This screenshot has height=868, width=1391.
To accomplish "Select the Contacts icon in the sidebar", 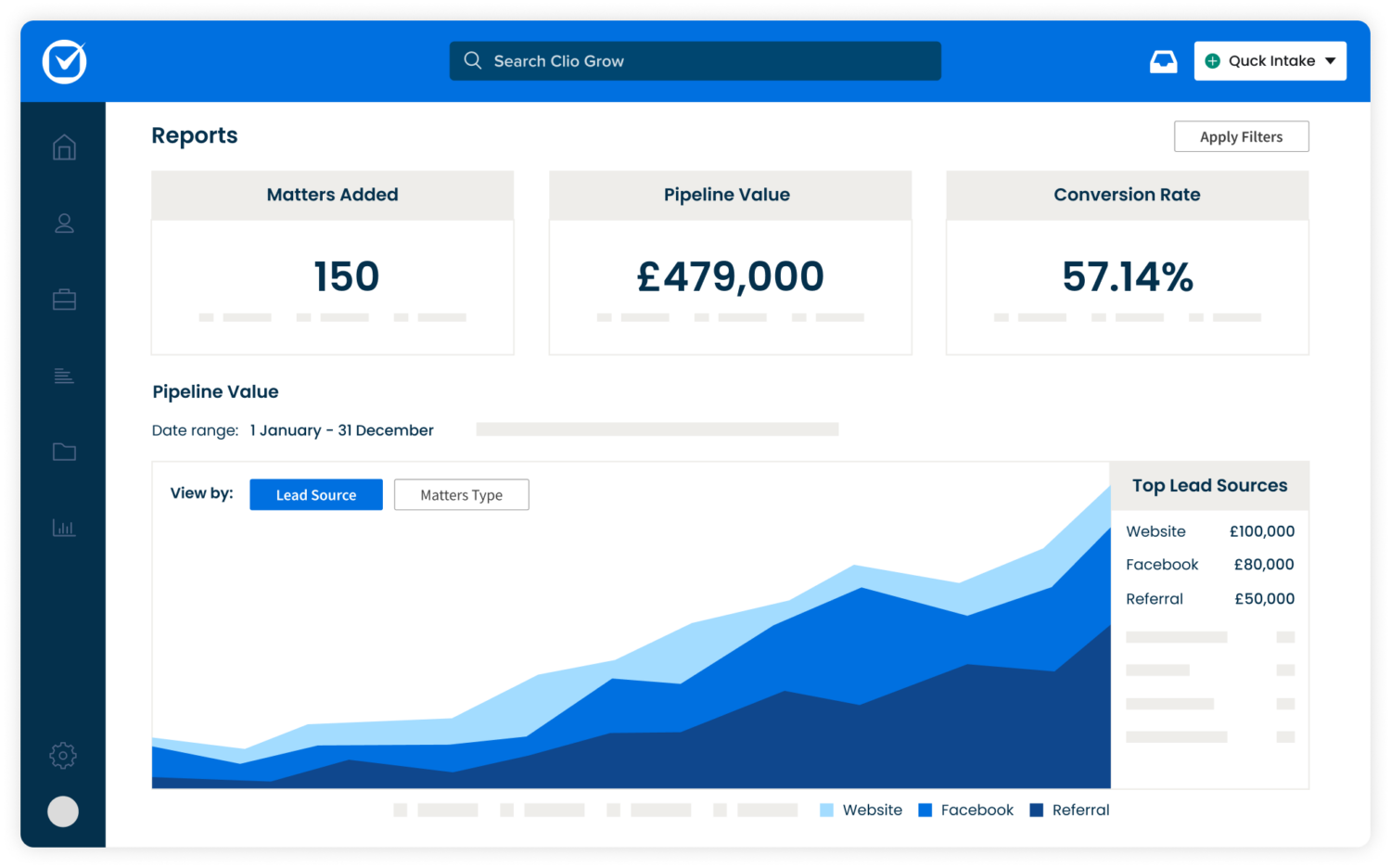I will click(x=63, y=223).
